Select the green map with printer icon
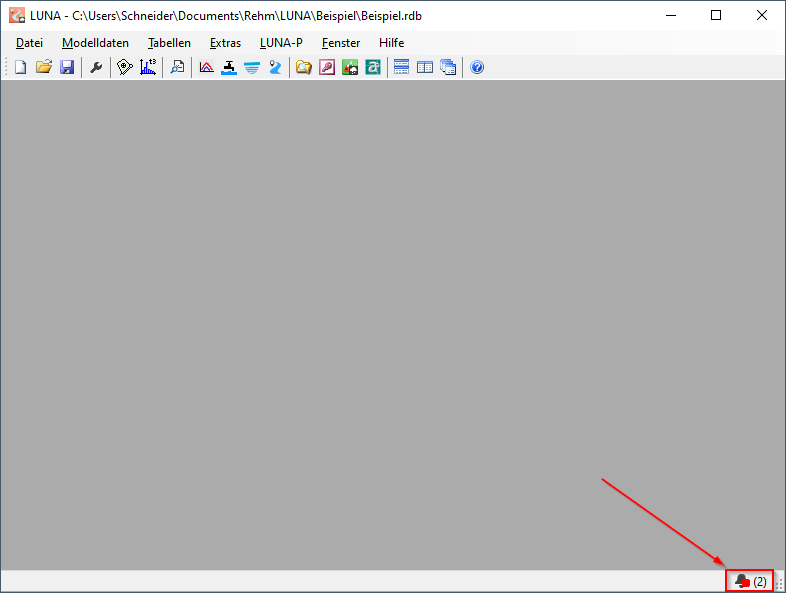Image resolution: width=786 pixels, height=593 pixels. (350, 67)
